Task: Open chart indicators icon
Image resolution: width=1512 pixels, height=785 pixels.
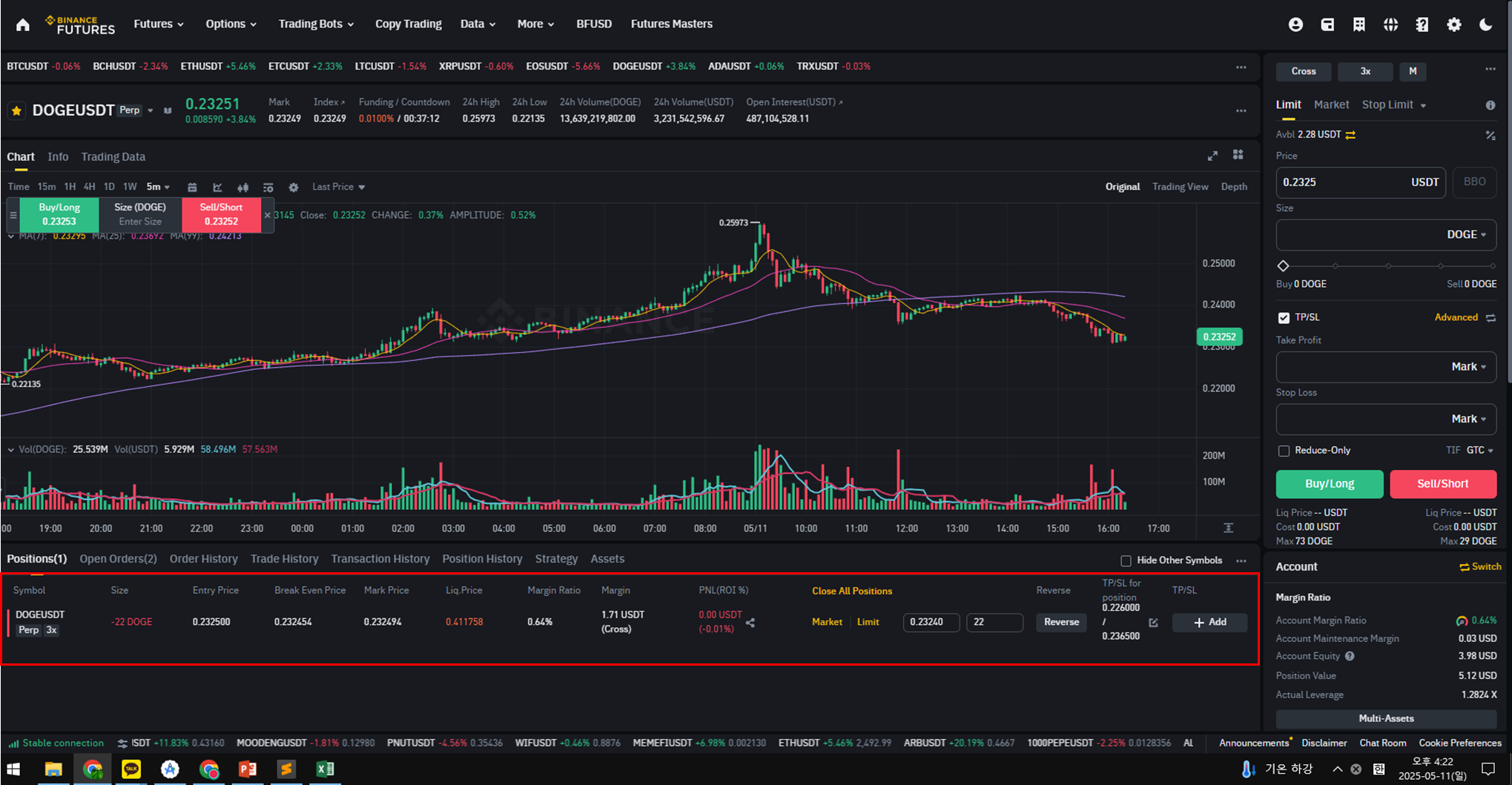Action: (x=217, y=188)
